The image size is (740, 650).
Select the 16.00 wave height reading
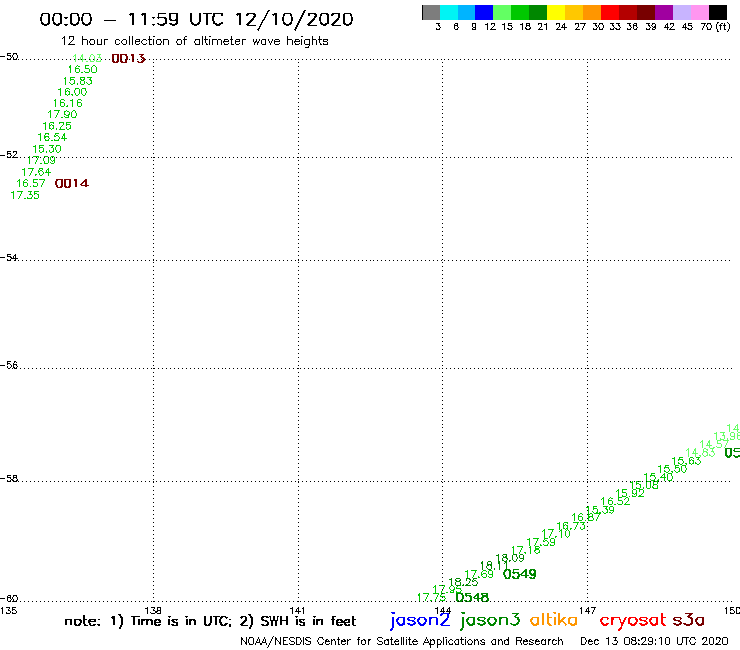[72, 92]
